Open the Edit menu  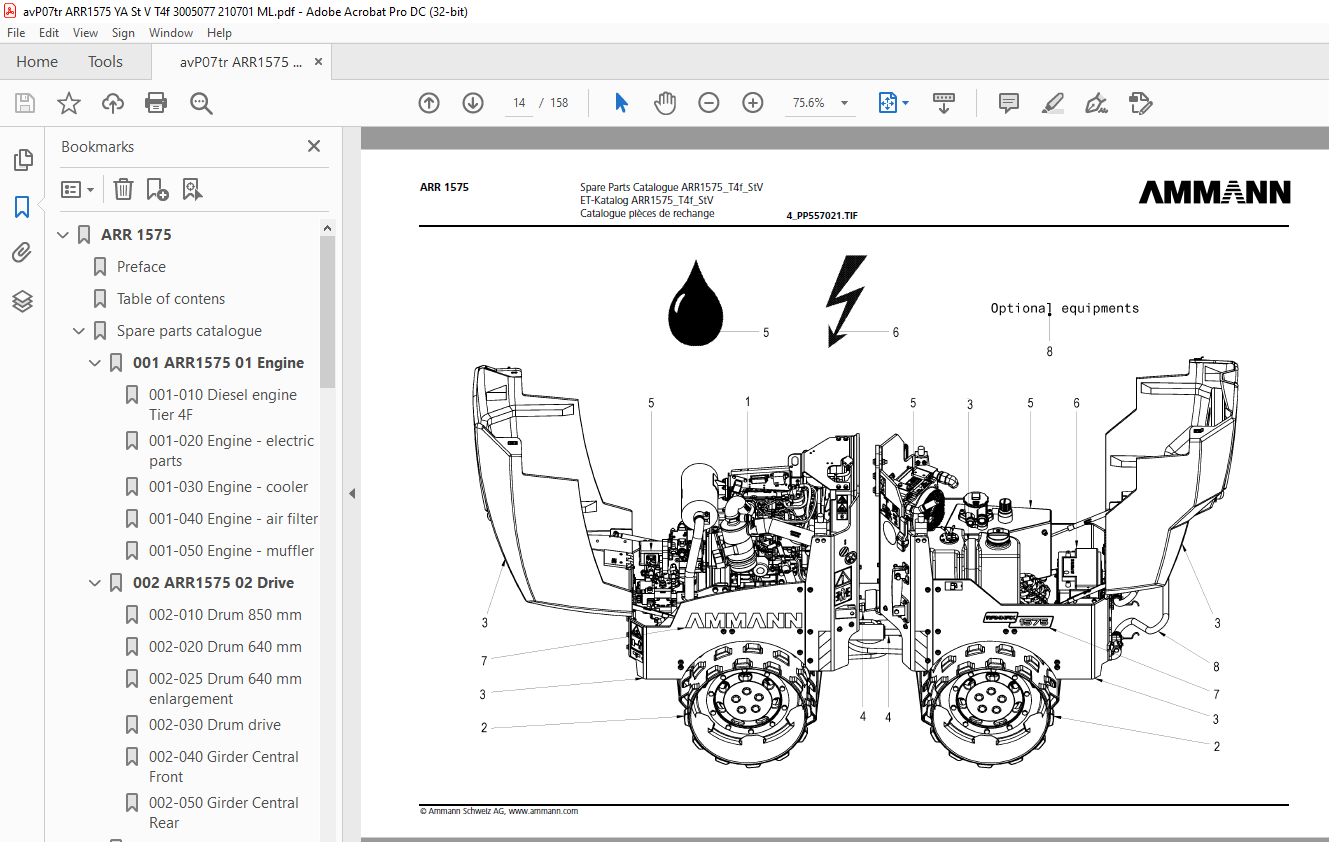[x=49, y=33]
